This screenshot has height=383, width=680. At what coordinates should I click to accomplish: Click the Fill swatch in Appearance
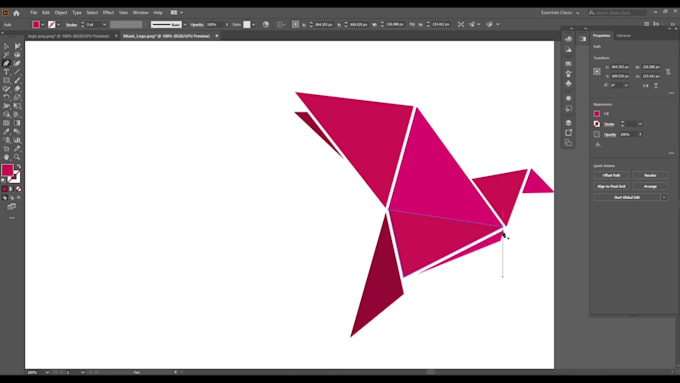[597, 114]
